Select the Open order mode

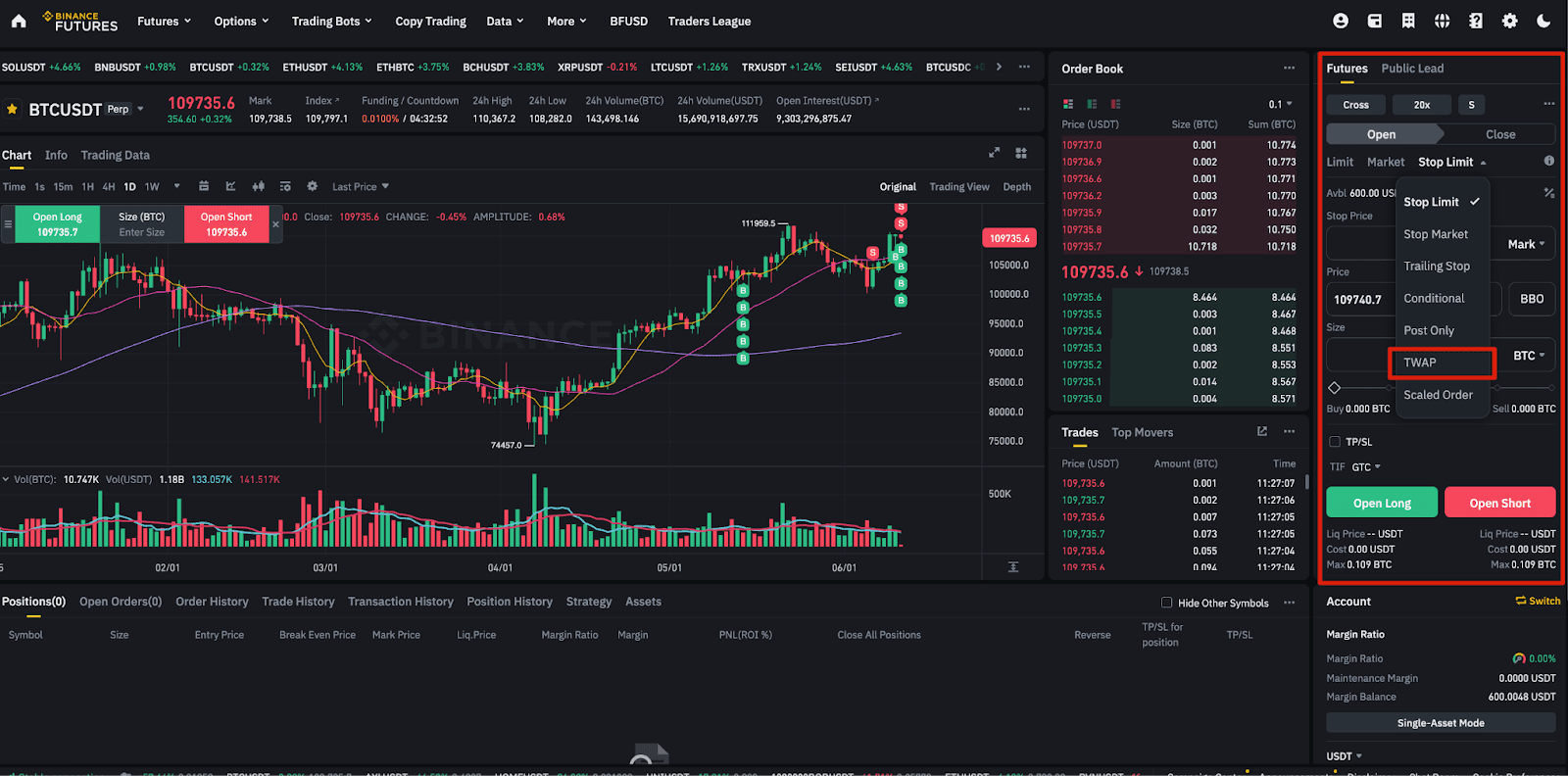(1382, 134)
